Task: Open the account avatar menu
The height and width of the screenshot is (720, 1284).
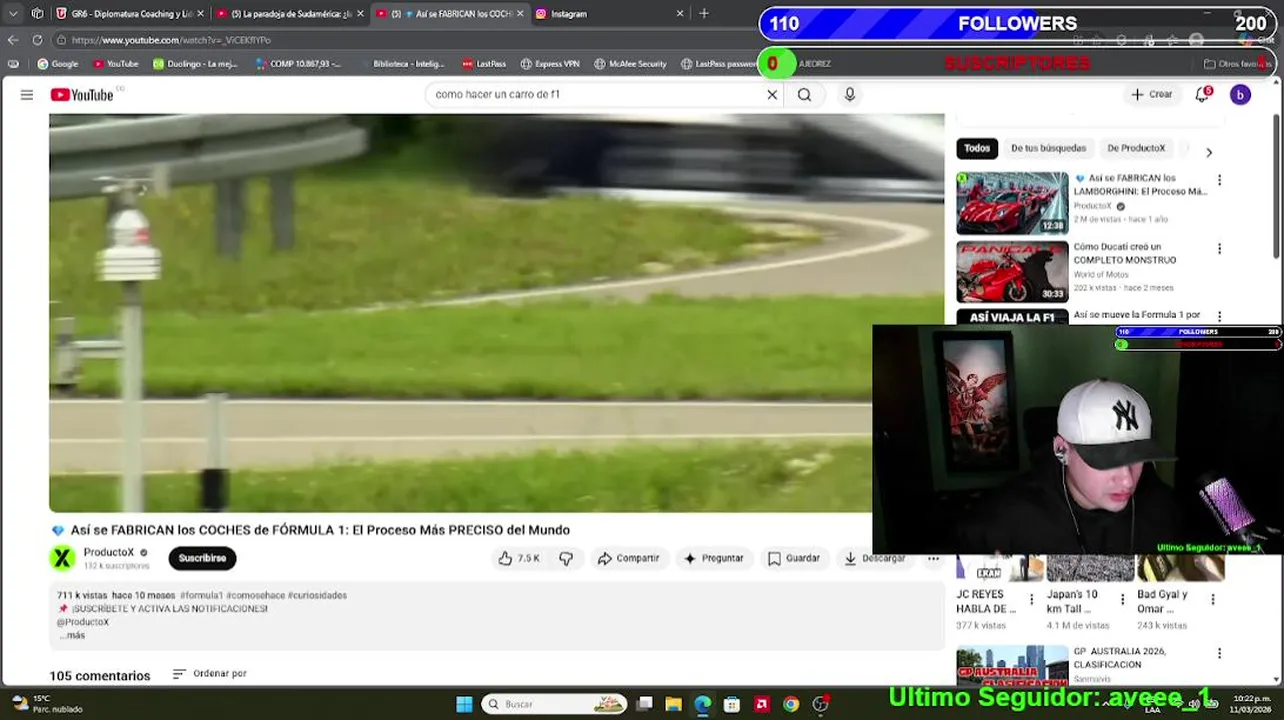Action: tap(1240, 94)
